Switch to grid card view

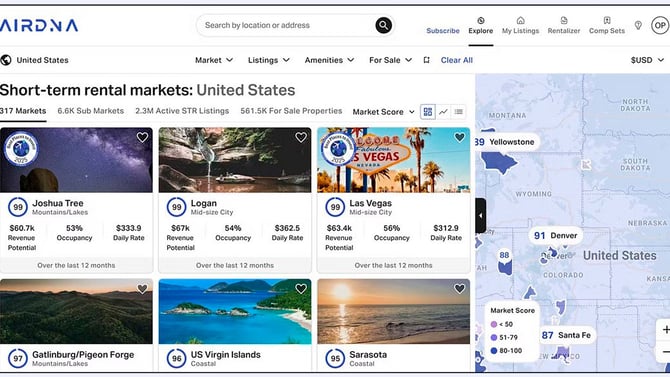click(x=428, y=112)
